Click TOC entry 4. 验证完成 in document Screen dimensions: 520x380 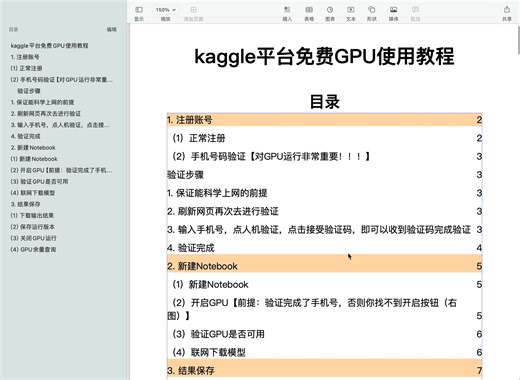pyautogui.click(x=324, y=248)
